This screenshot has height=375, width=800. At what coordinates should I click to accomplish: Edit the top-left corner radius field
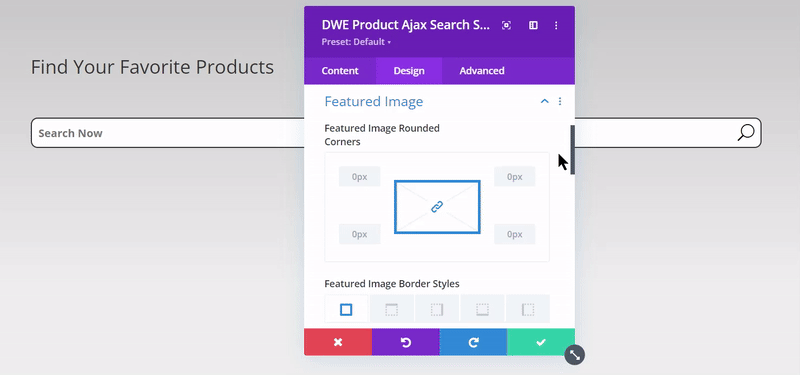(x=360, y=177)
